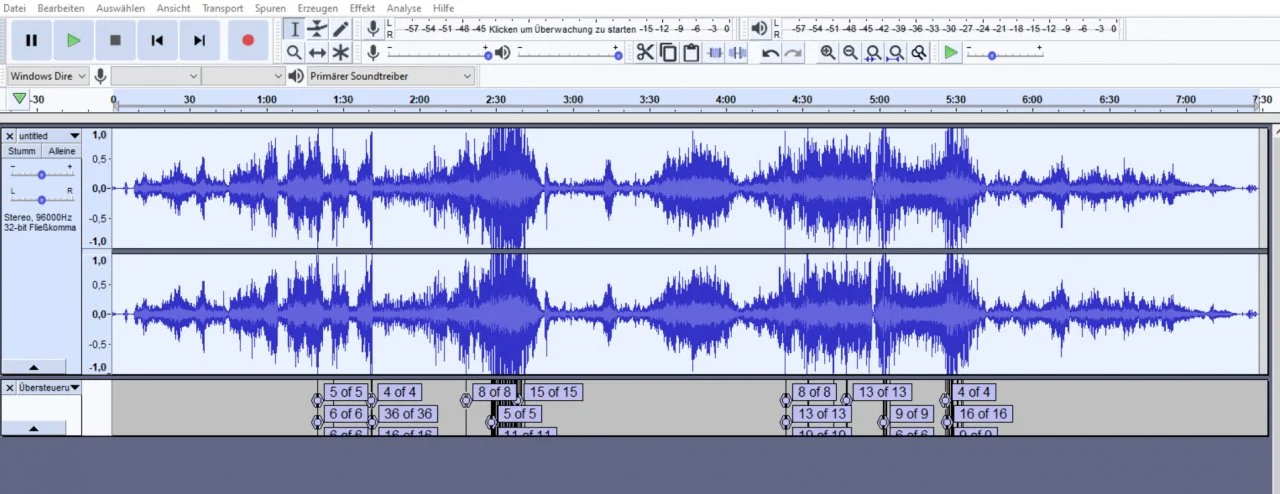This screenshot has height=494, width=1280.
Task: Open the Ansicht menu
Action: click(x=174, y=8)
